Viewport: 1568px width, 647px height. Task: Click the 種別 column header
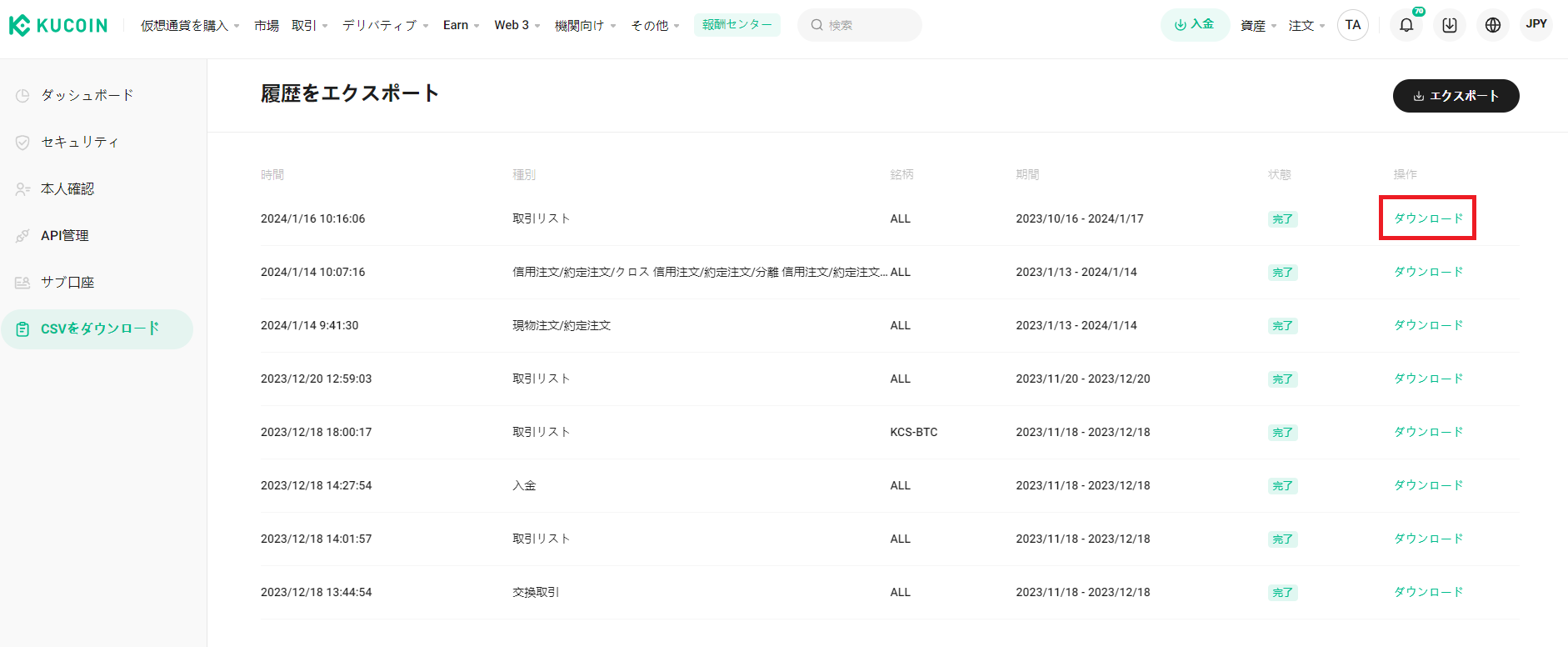point(524,174)
